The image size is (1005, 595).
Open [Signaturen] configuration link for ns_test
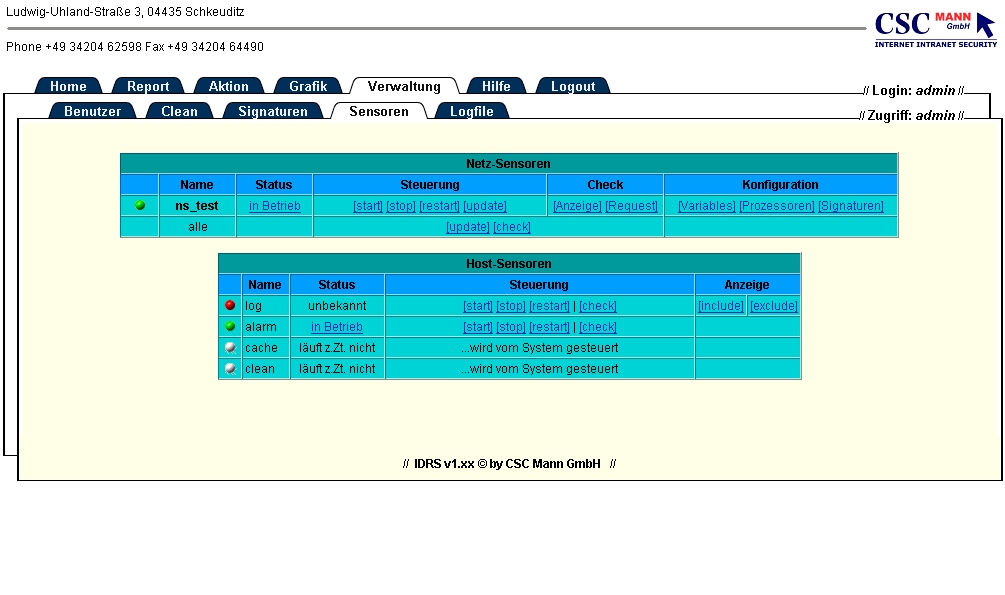point(851,206)
